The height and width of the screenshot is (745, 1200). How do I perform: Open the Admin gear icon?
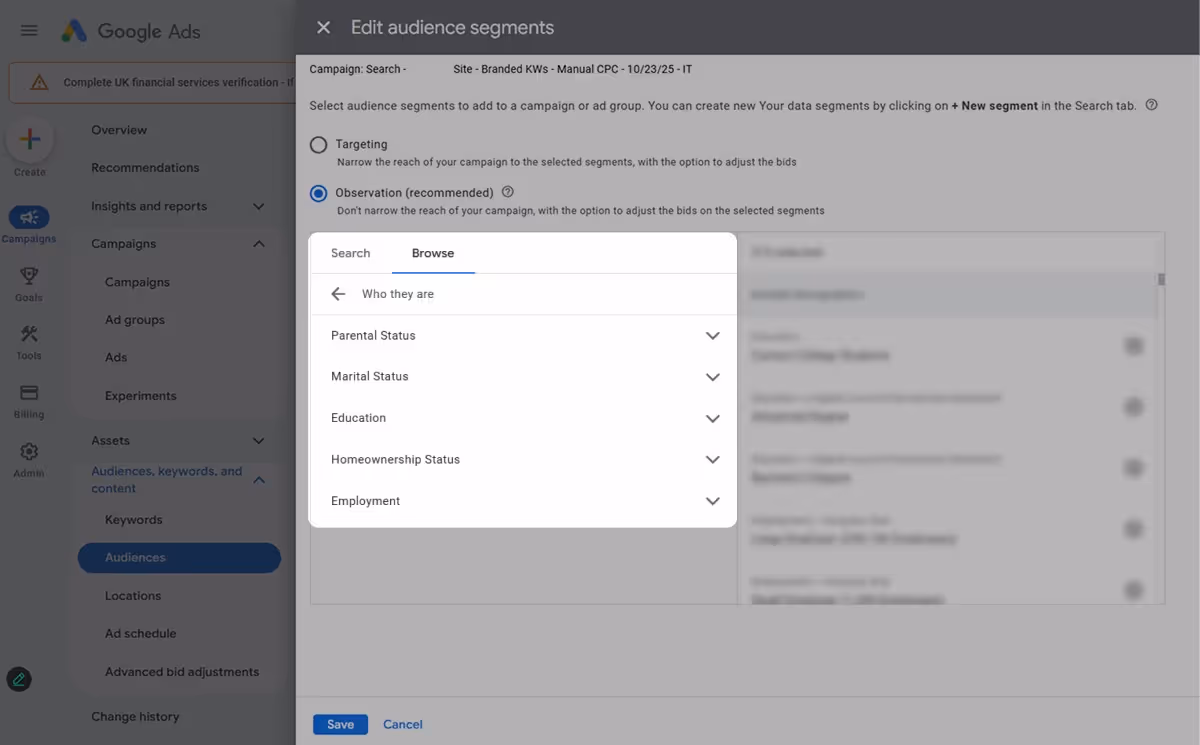tap(29, 452)
